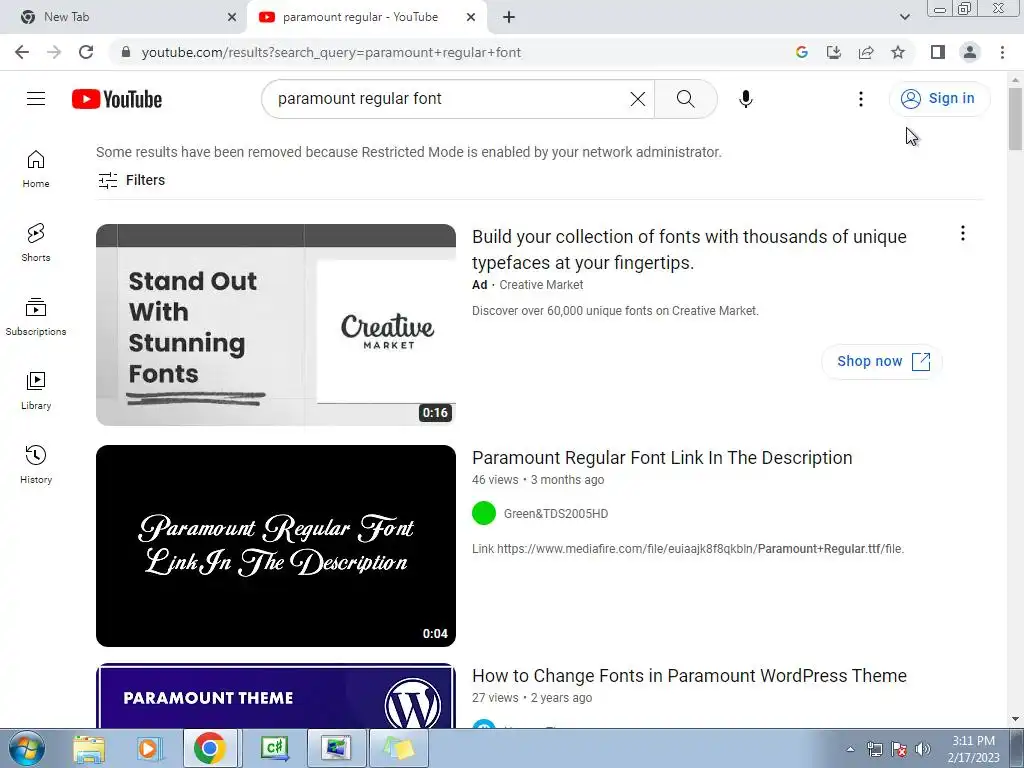Click the Sign in button
The height and width of the screenshot is (768, 1024).
(938, 99)
